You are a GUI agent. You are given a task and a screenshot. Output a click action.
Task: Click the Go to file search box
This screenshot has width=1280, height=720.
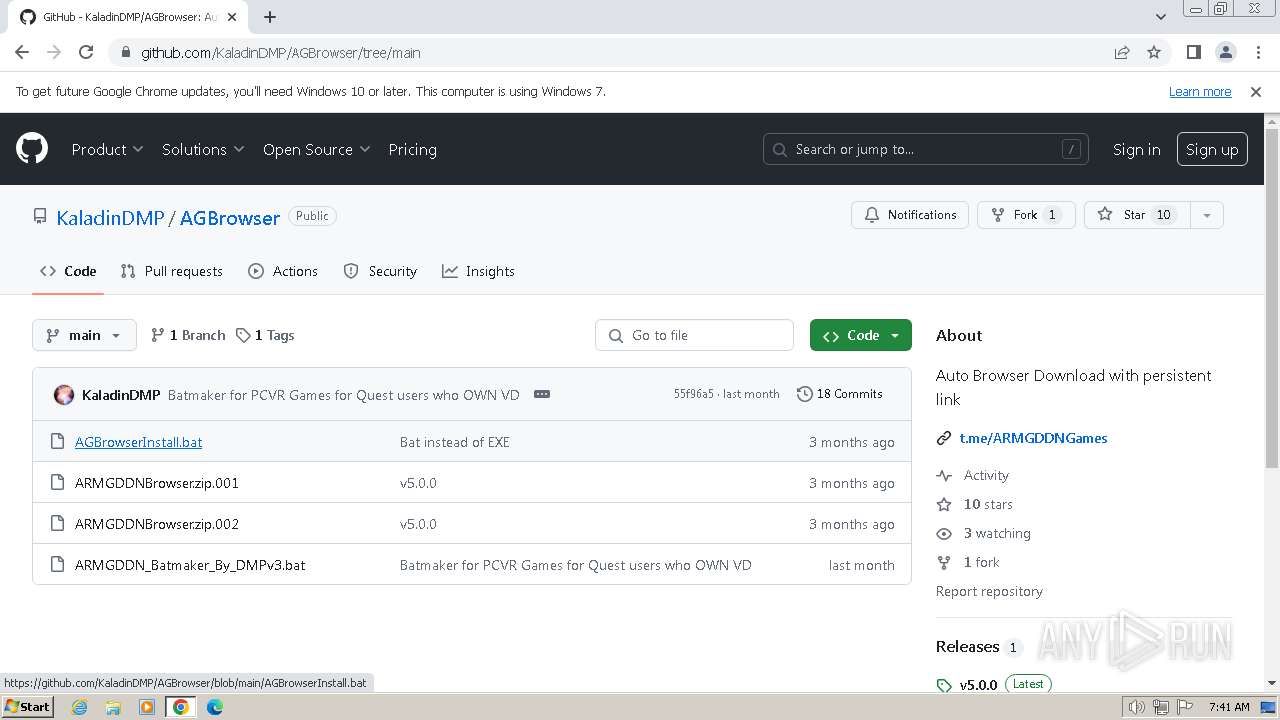(x=694, y=335)
